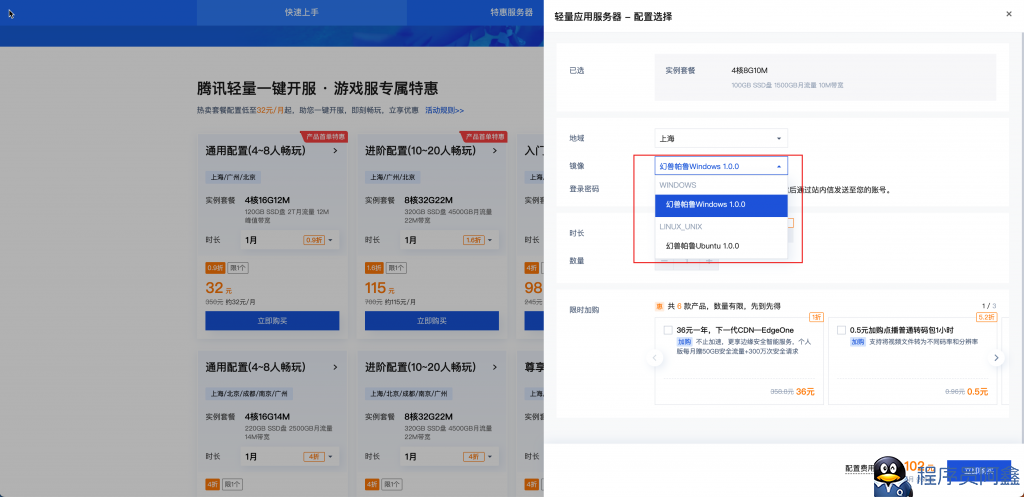
Task: Go to the previous add-on with the left arrow
Action: tap(655, 358)
